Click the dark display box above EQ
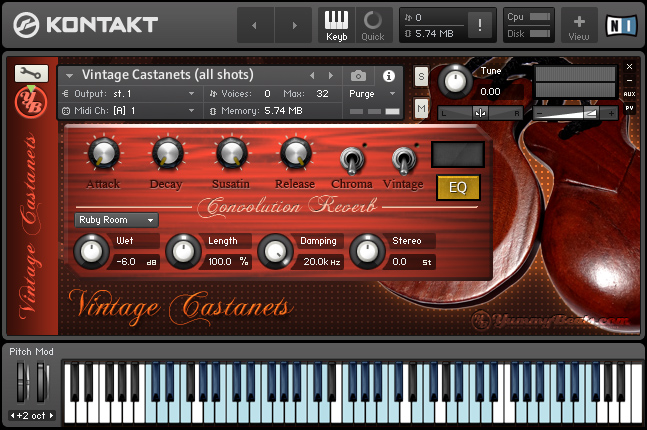647x430 pixels. (458, 154)
